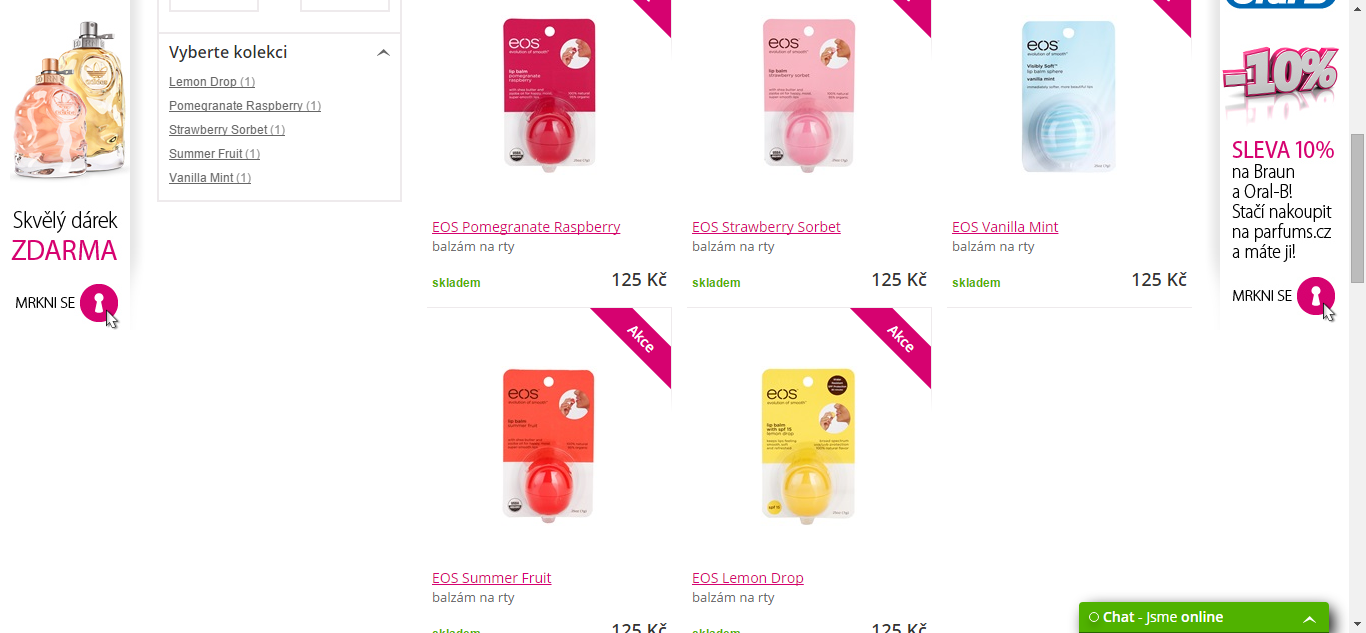Open the EOS Lemon Drop product link
The image size is (1366, 633).
pos(748,578)
